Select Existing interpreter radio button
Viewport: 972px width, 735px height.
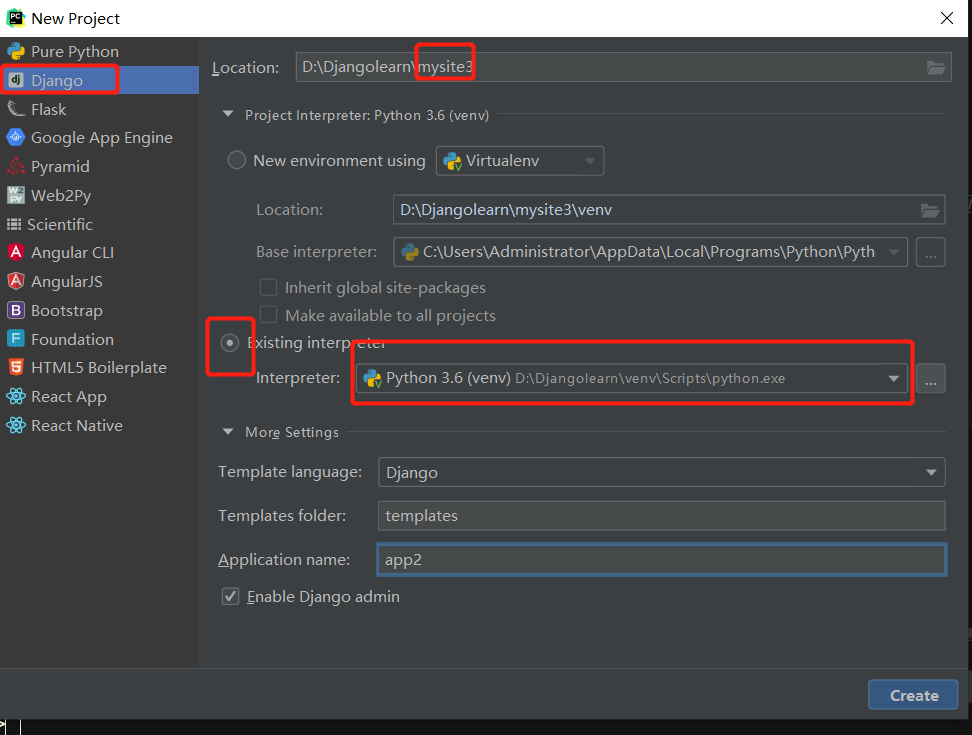(x=229, y=343)
